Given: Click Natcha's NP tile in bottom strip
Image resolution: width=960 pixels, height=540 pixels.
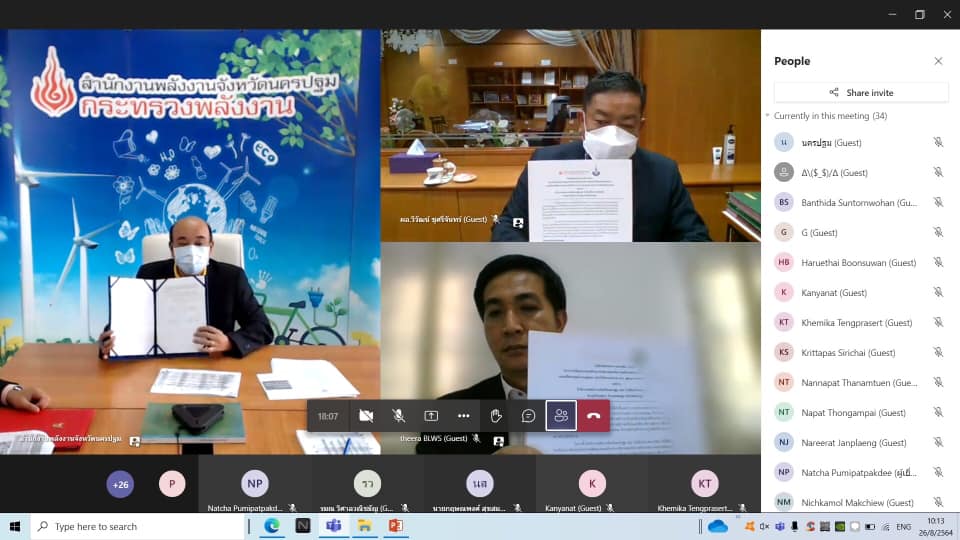Looking at the screenshot, I should [x=255, y=484].
